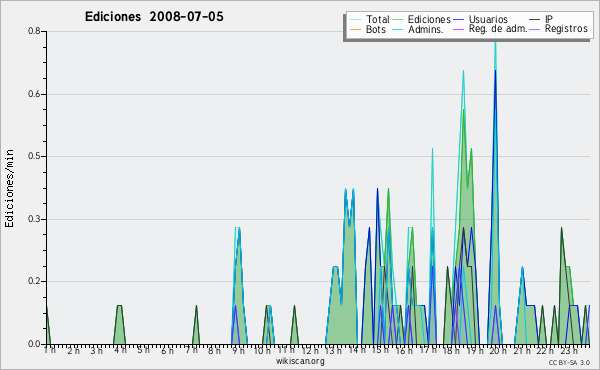Viewport: 600px width, 370px height.
Task: Click the Total legend entry
Action: (x=378, y=19)
